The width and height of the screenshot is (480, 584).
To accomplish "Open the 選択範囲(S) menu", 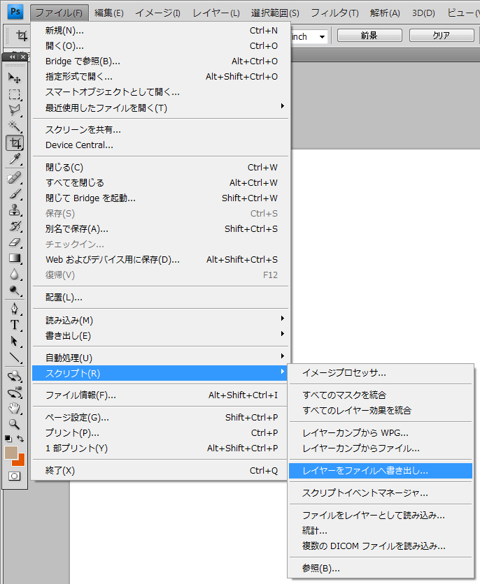I will click(x=275, y=13).
